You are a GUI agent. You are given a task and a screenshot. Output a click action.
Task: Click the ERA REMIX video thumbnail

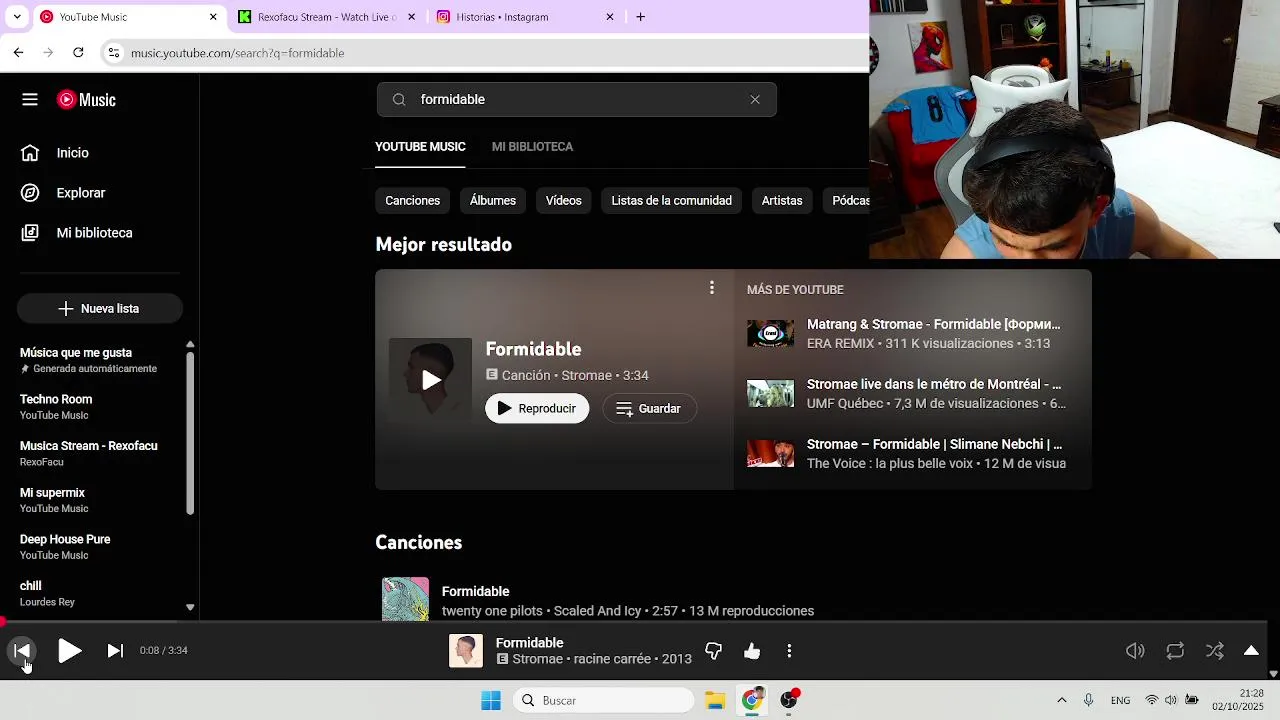770,334
